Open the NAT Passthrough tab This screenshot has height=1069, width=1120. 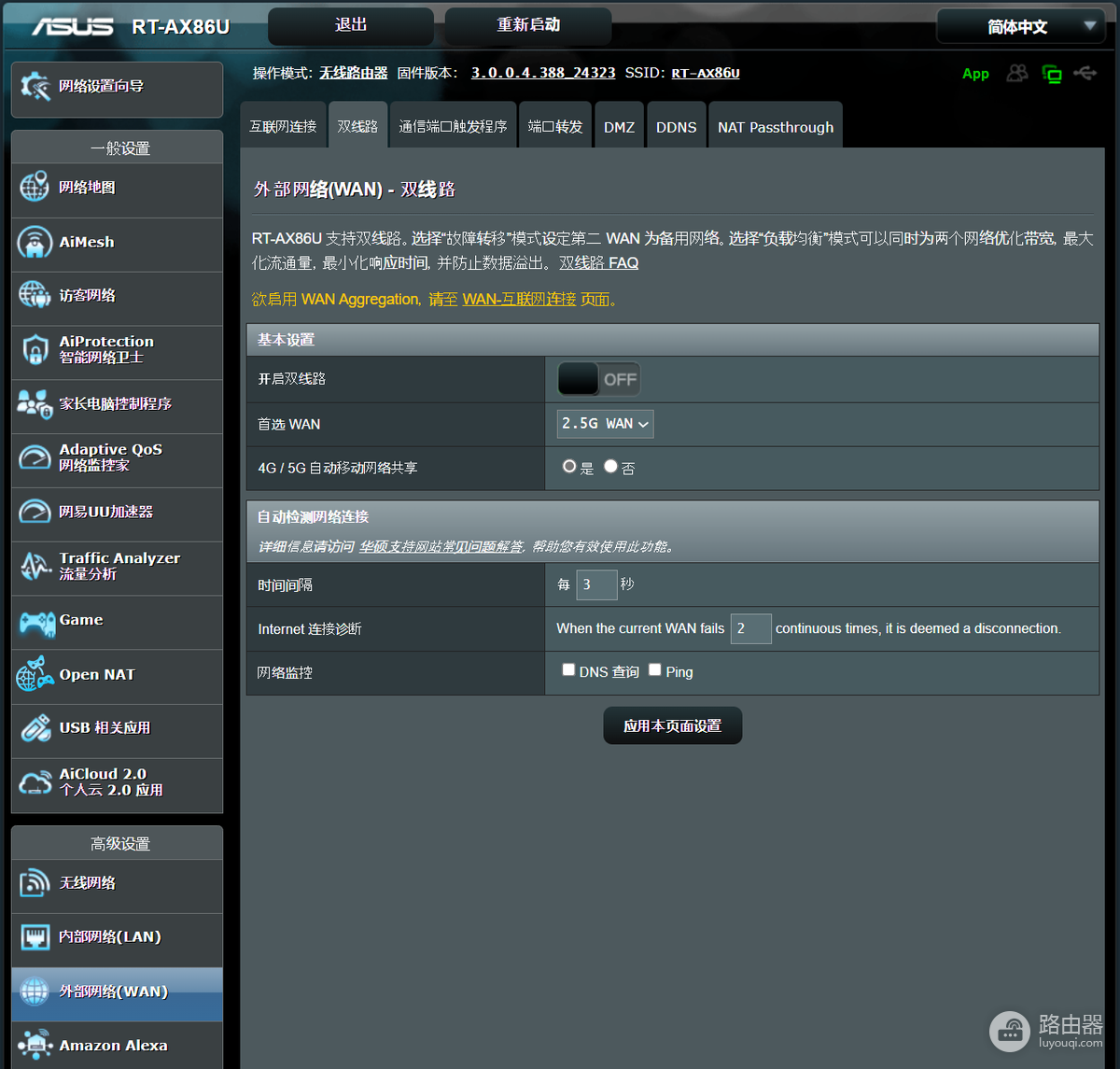[776, 126]
